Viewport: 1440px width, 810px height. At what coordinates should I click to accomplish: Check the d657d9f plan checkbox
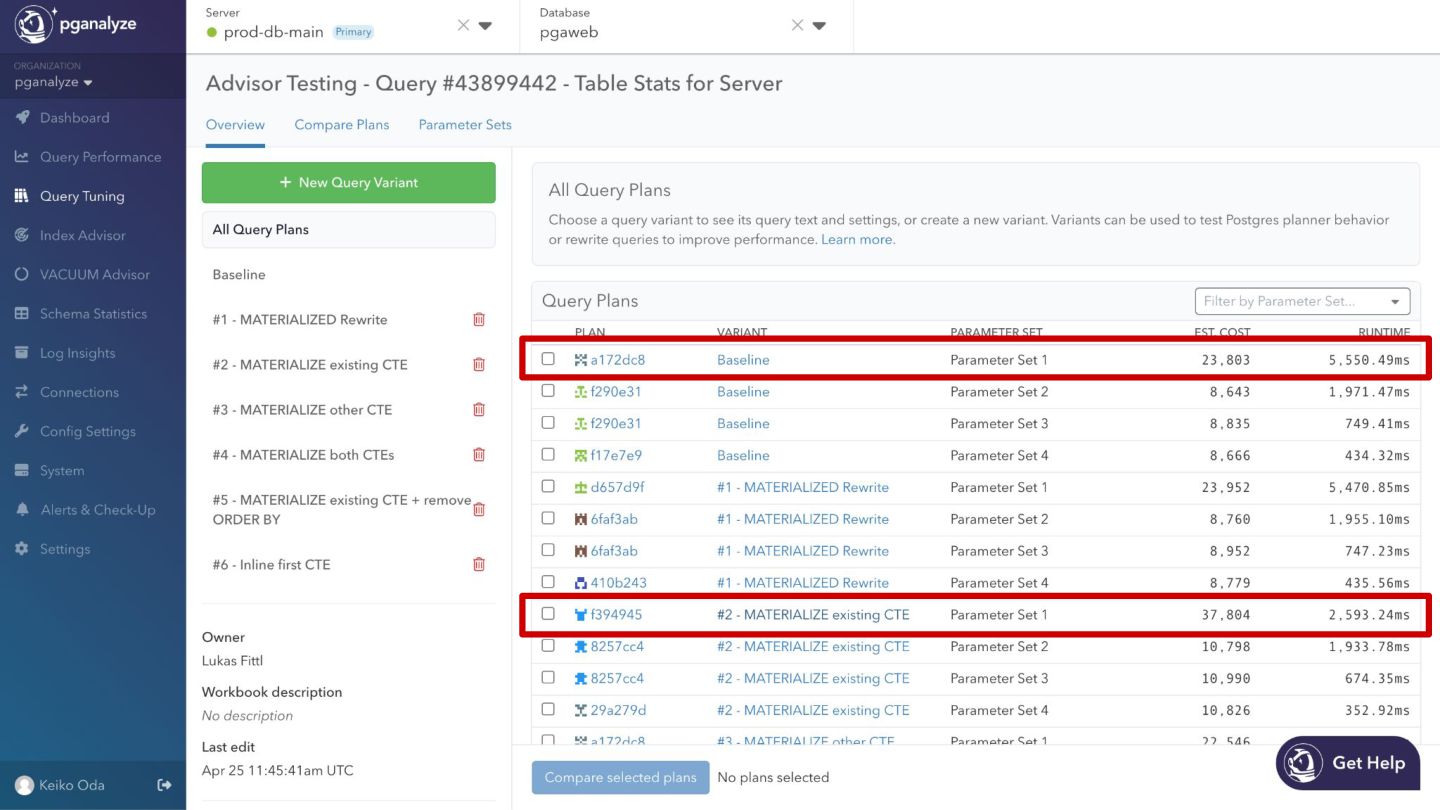coord(548,487)
